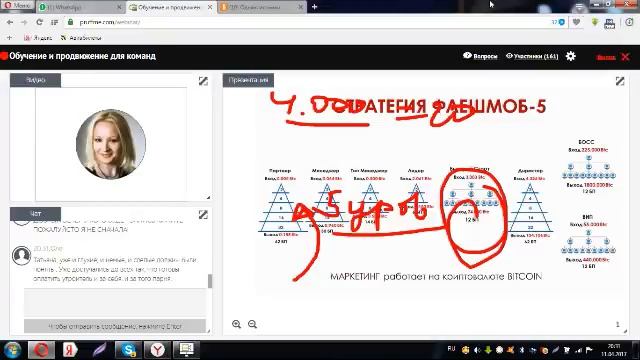Open the Windows Start menu
This screenshot has height=360, width=640.
(x=13, y=350)
